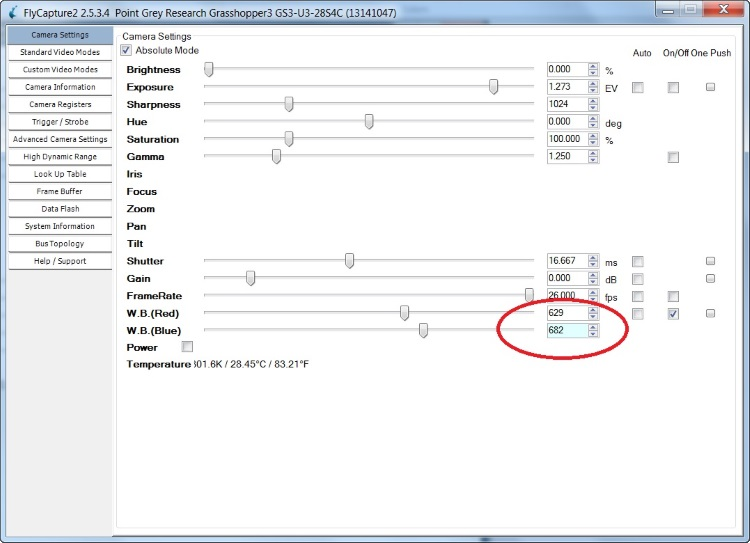The height and width of the screenshot is (543, 750).
Task: Open the Help / Support page
Action: point(60,261)
